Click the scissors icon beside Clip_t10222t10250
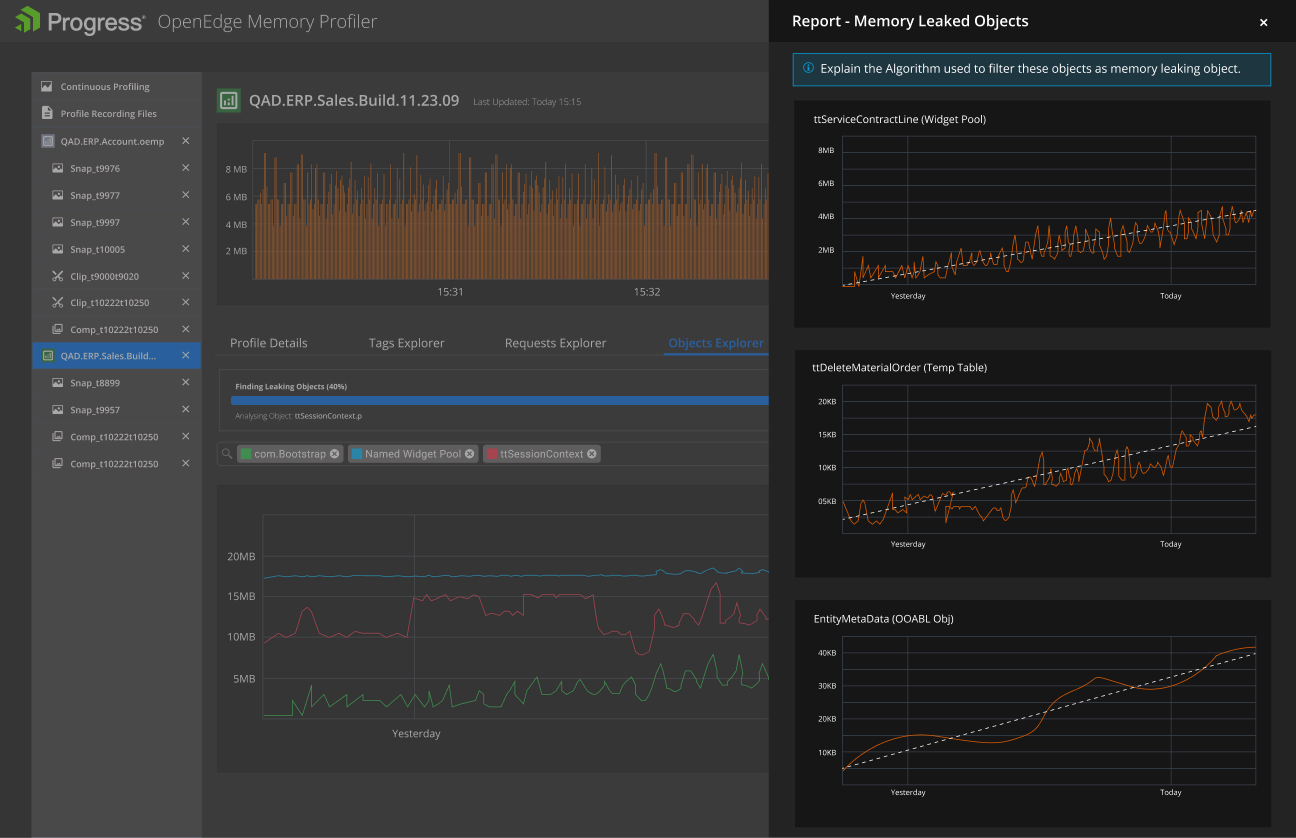 [58, 302]
